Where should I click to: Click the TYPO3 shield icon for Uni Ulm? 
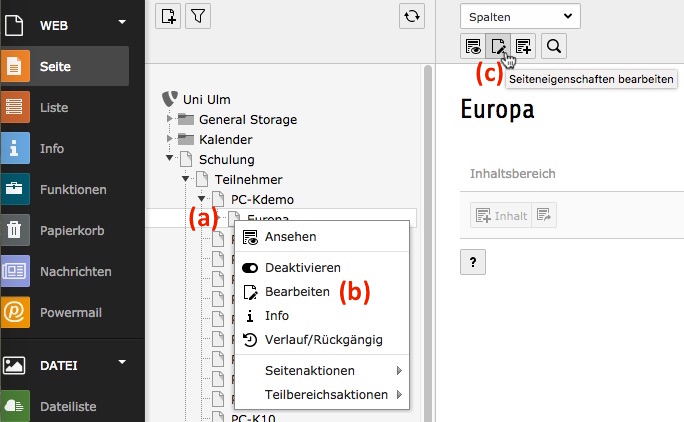click(x=170, y=99)
